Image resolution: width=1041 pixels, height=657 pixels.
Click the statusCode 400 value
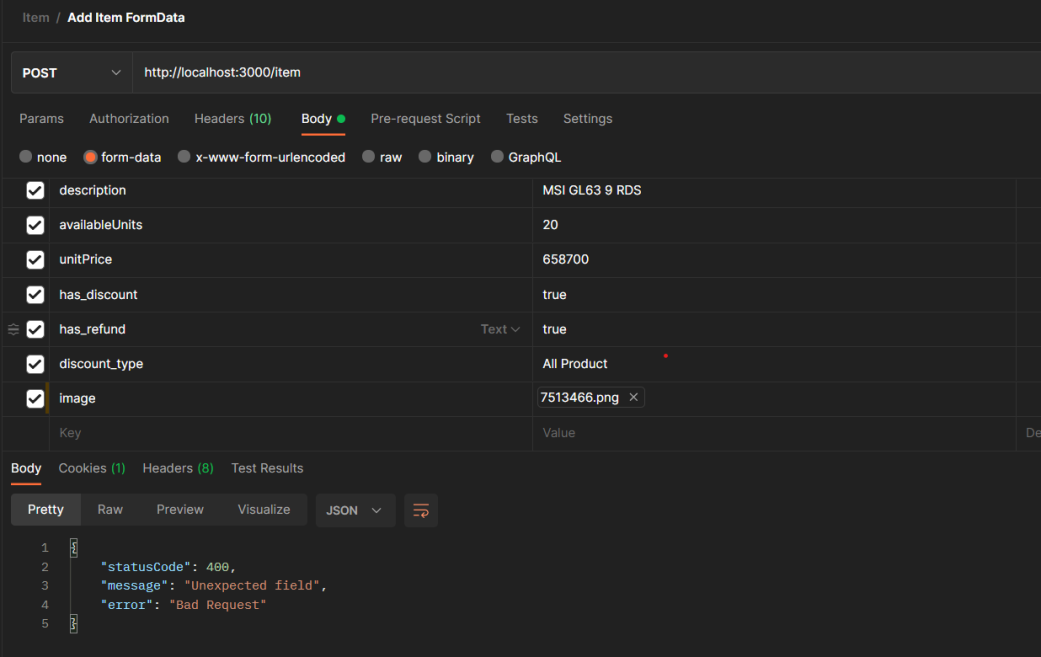coord(217,567)
